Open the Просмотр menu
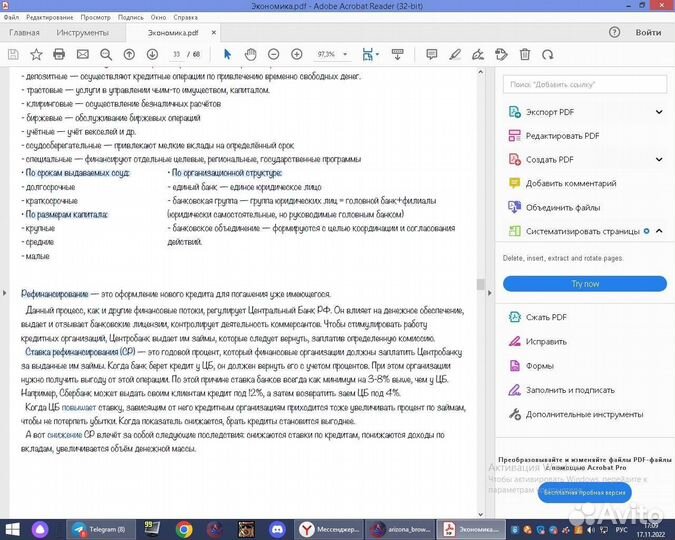This screenshot has width=675, height=540. pos(96,17)
